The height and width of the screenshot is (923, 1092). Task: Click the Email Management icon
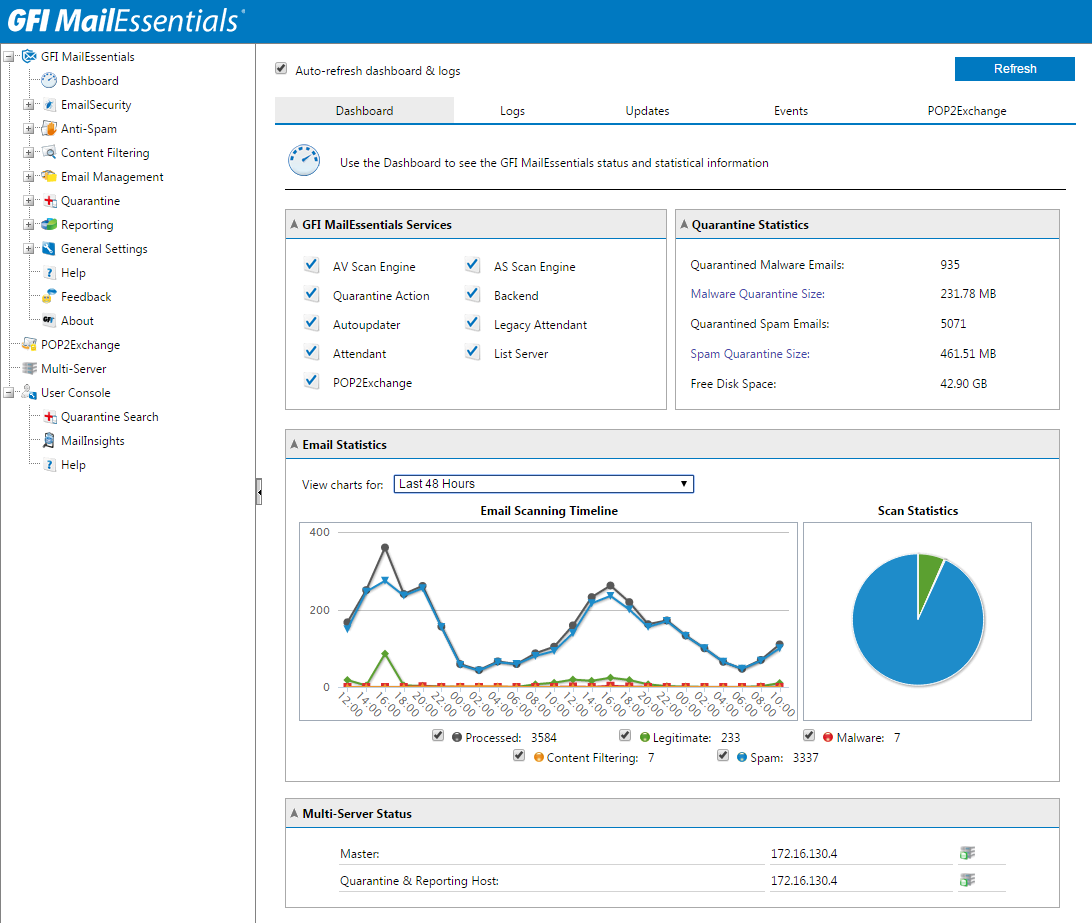click(x=49, y=177)
